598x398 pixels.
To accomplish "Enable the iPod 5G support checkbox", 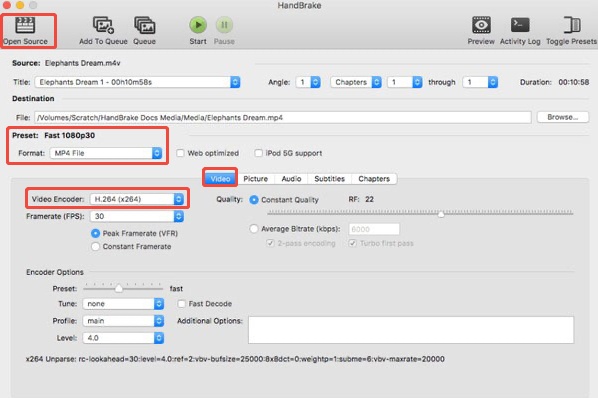I will coord(259,153).
